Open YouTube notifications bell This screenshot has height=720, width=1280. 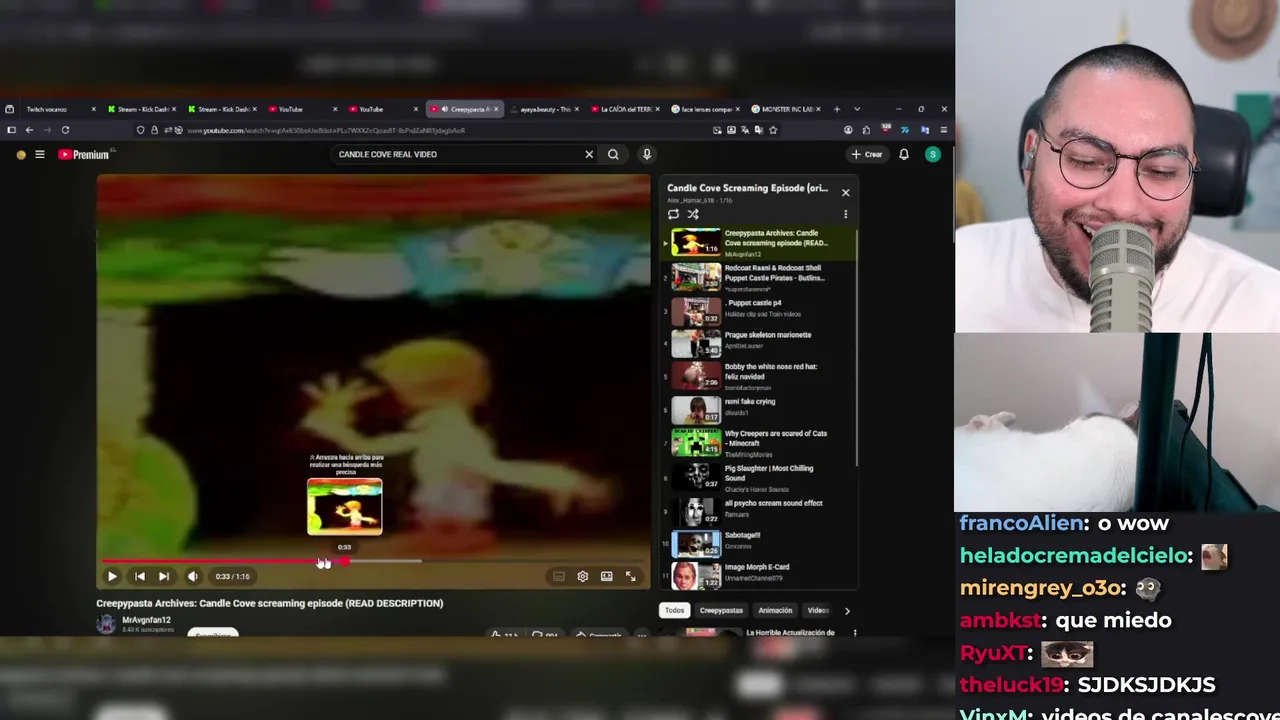904,154
